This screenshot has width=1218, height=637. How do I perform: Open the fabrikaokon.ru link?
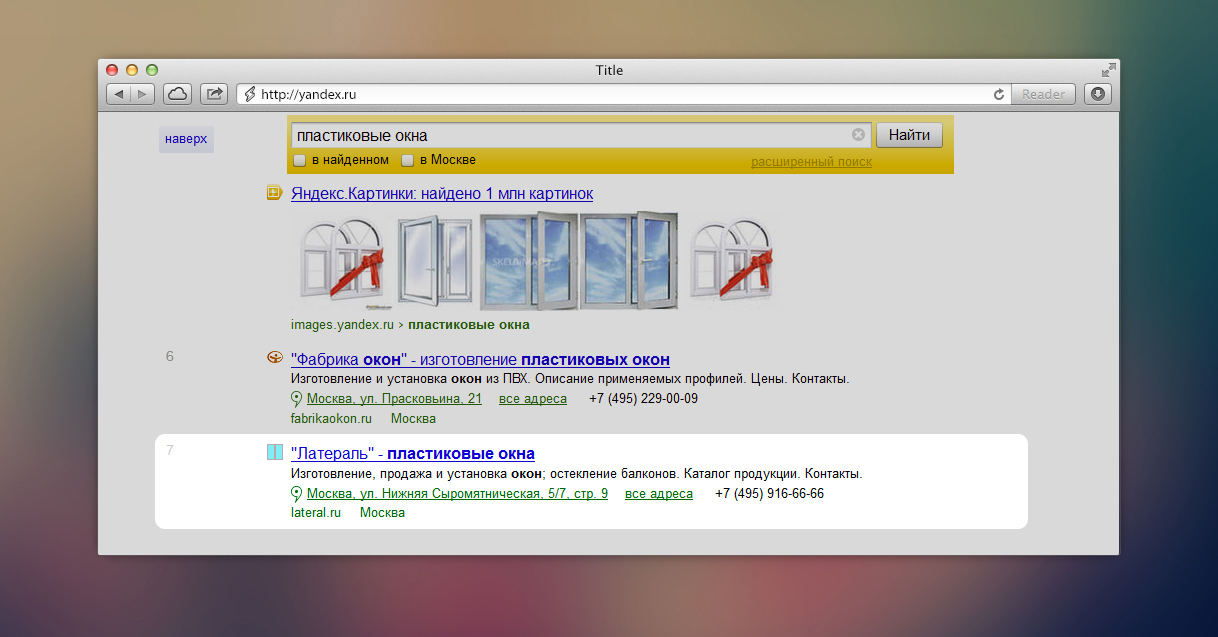pyautogui.click(x=331, y=418)
